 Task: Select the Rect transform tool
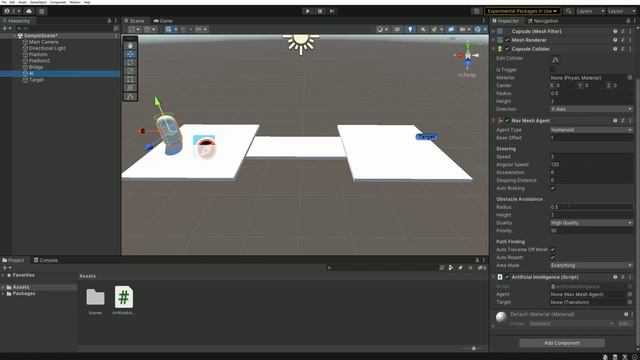click(130, 79)
